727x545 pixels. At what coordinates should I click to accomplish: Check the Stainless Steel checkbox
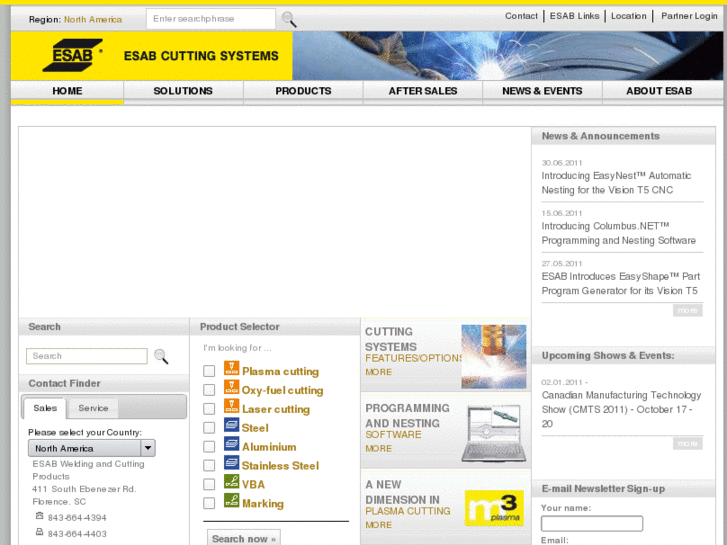[x=209, y=465]
